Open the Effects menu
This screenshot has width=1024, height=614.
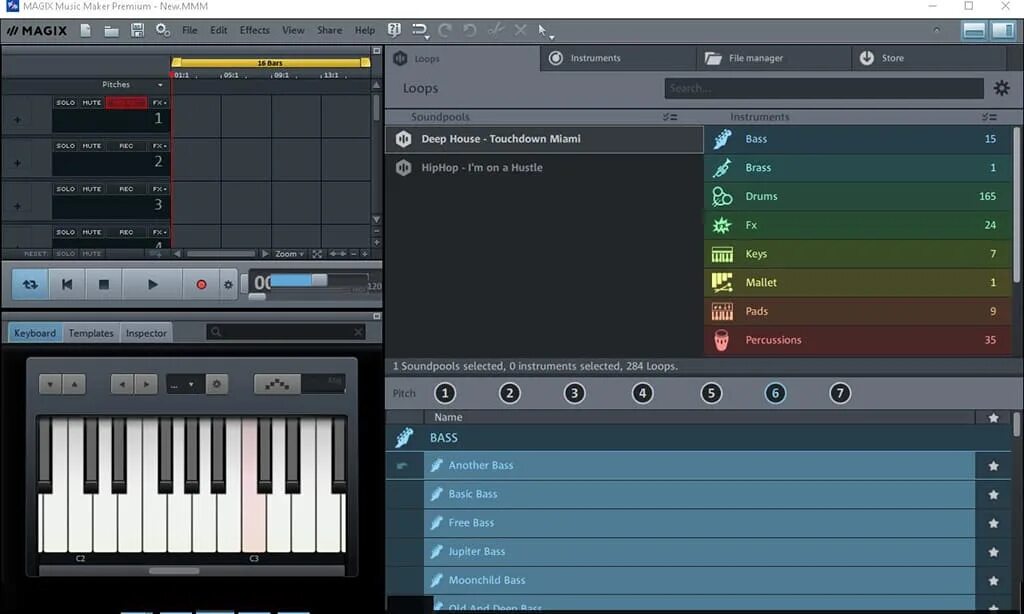click(254, 30)
